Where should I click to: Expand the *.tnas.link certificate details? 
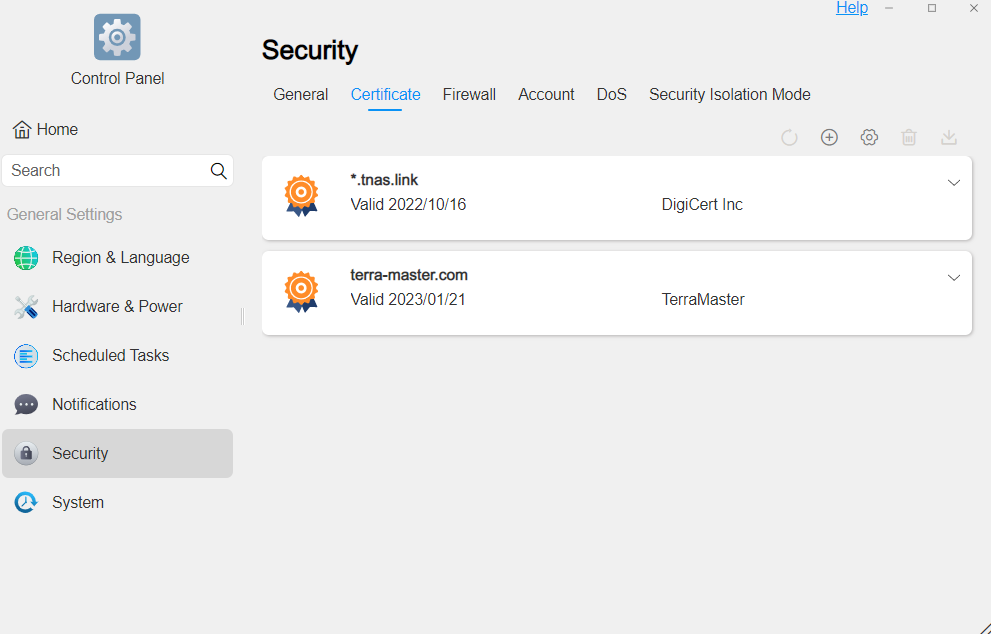(954, 183)
